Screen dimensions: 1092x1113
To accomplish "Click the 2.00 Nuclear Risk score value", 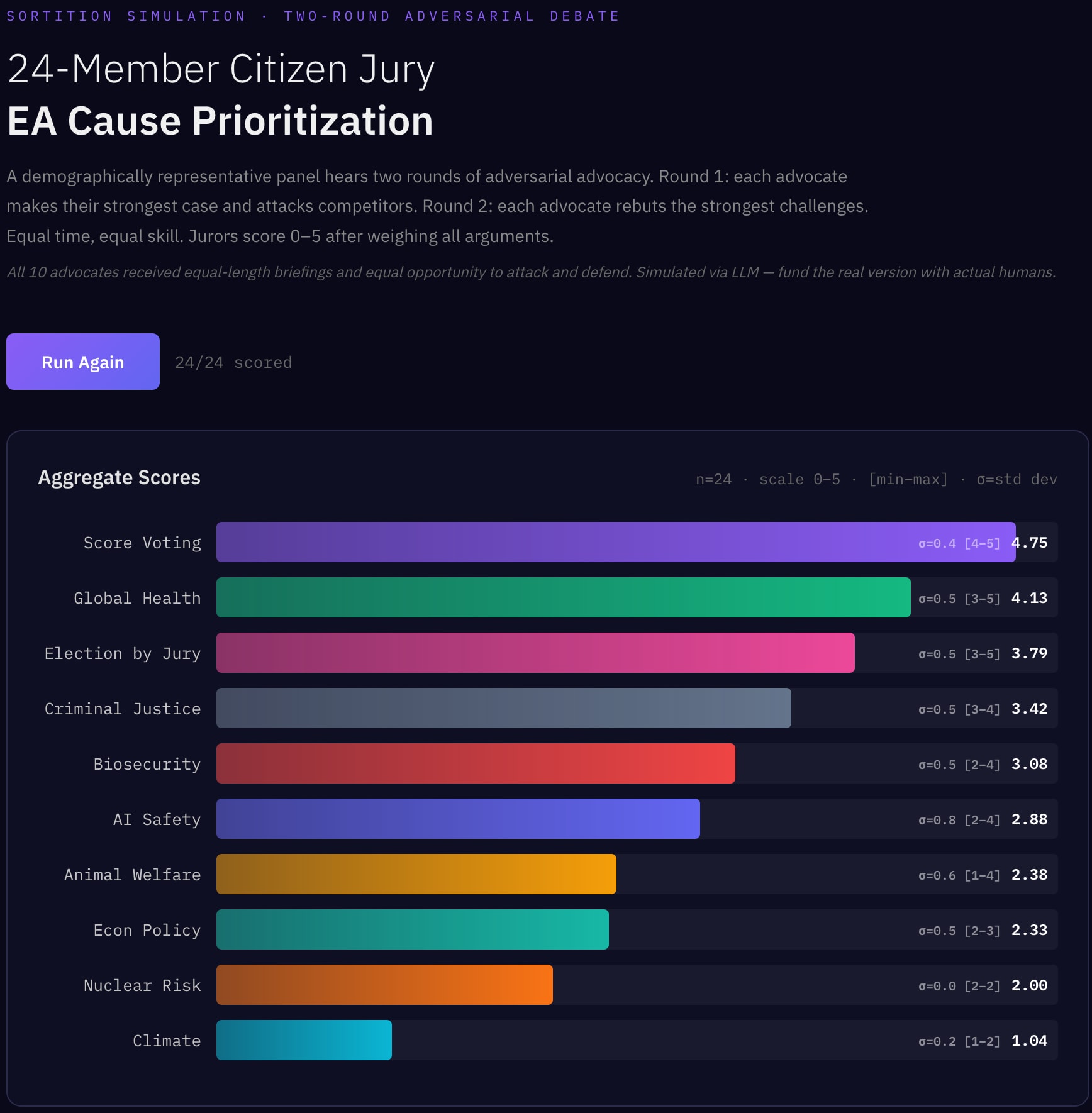I will click(1029, 985).
